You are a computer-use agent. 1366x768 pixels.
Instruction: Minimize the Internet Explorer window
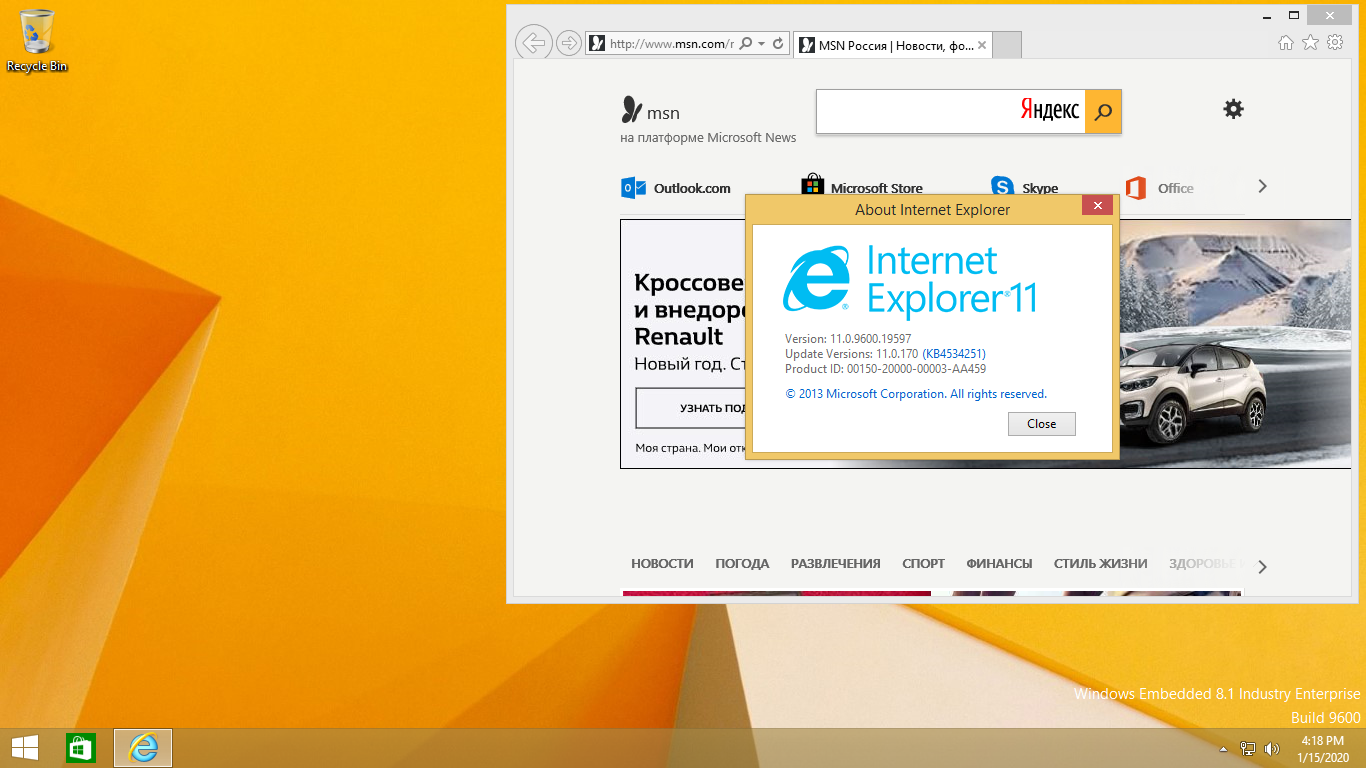pos(1265,15)
